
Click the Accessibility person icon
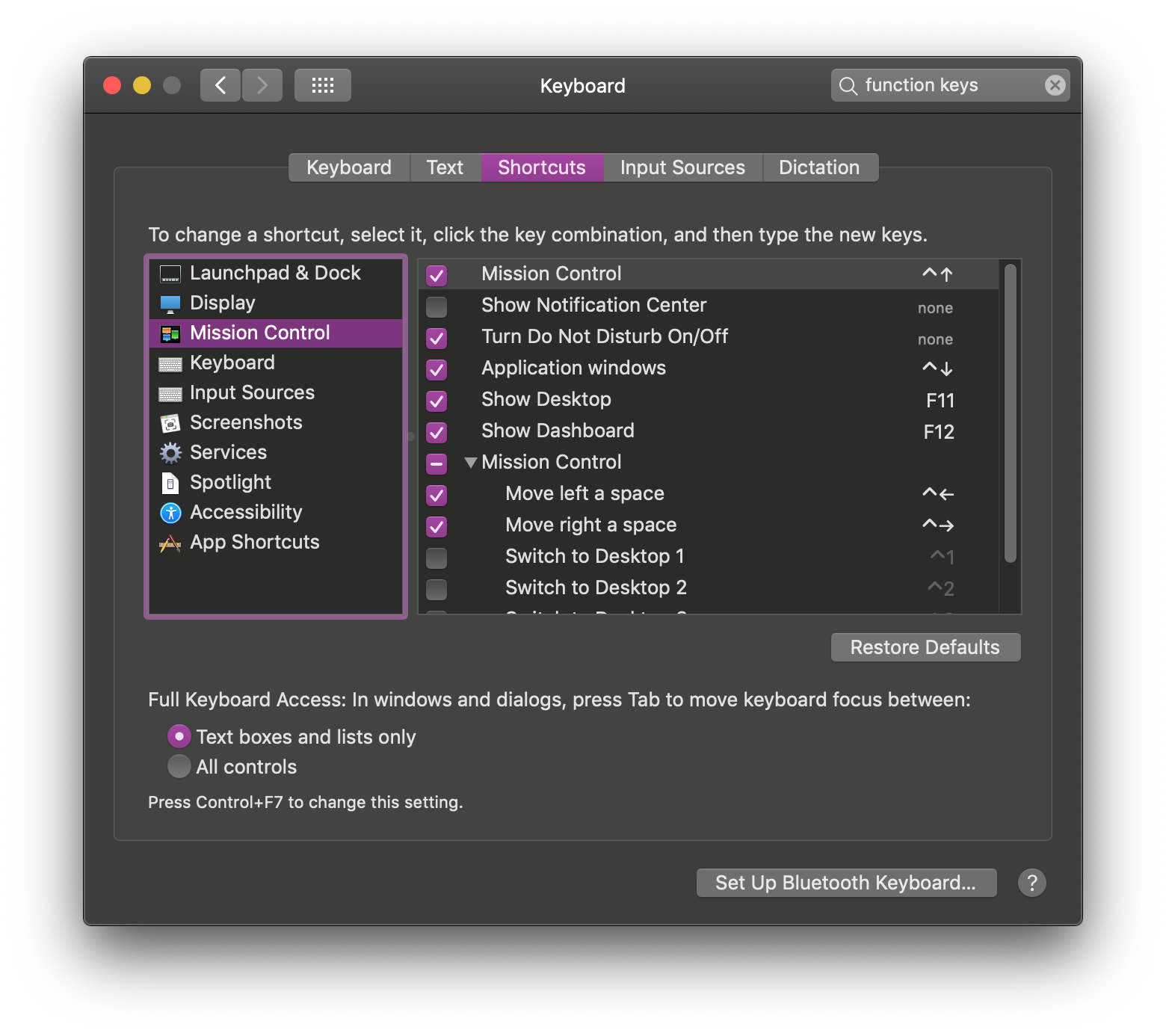coord(170,512)
